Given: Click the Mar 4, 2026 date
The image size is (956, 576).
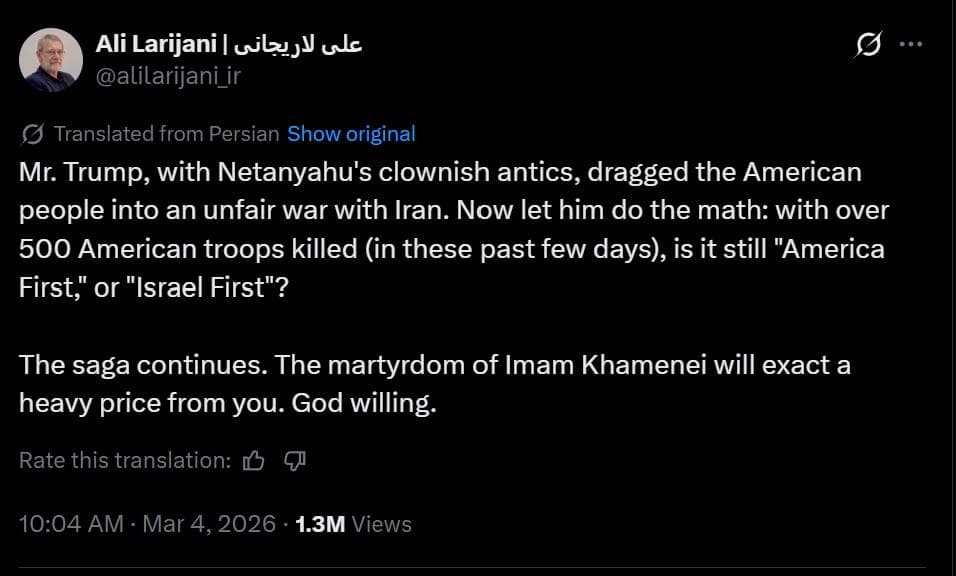Looking at the screenshot, I should (207, 523).
